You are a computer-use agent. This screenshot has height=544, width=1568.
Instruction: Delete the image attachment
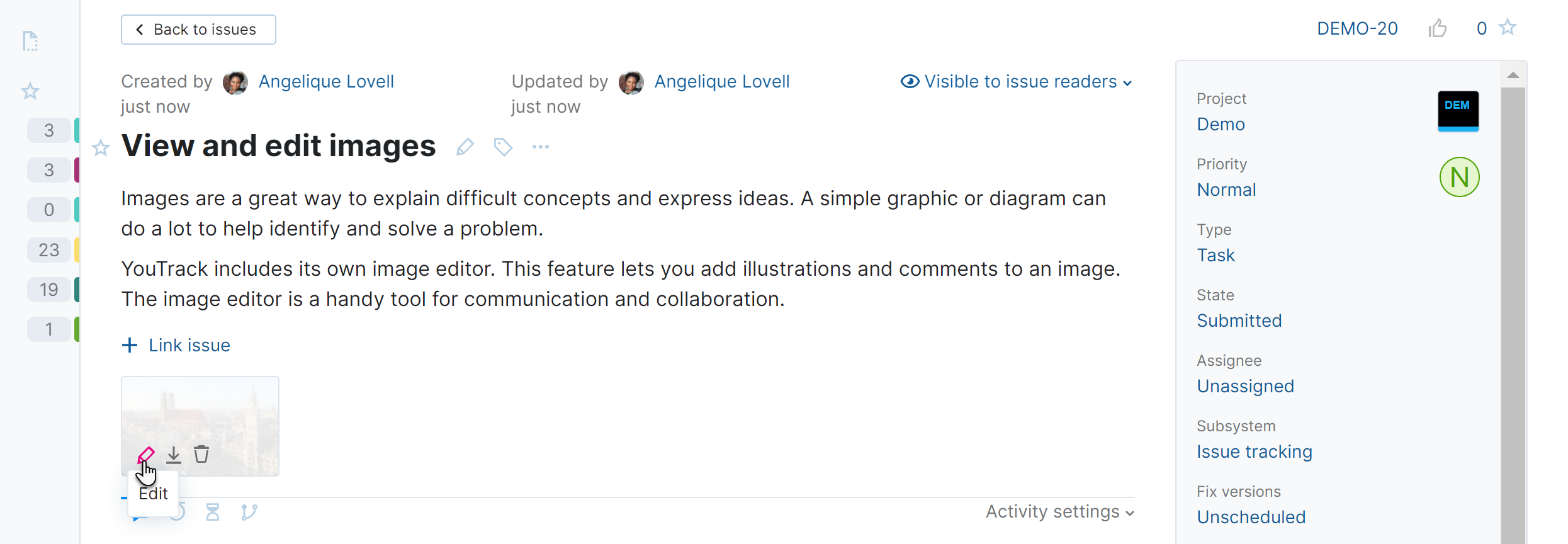click(201, 453)
